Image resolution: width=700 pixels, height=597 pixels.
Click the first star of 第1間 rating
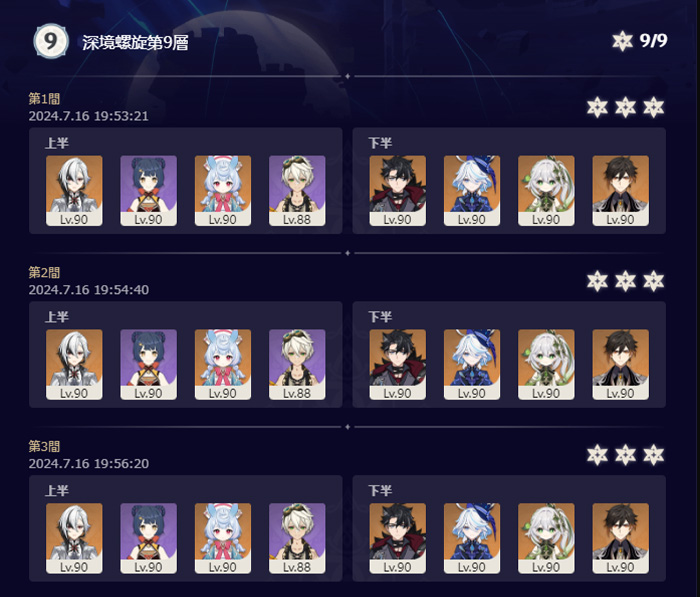(x=597, y=107)
